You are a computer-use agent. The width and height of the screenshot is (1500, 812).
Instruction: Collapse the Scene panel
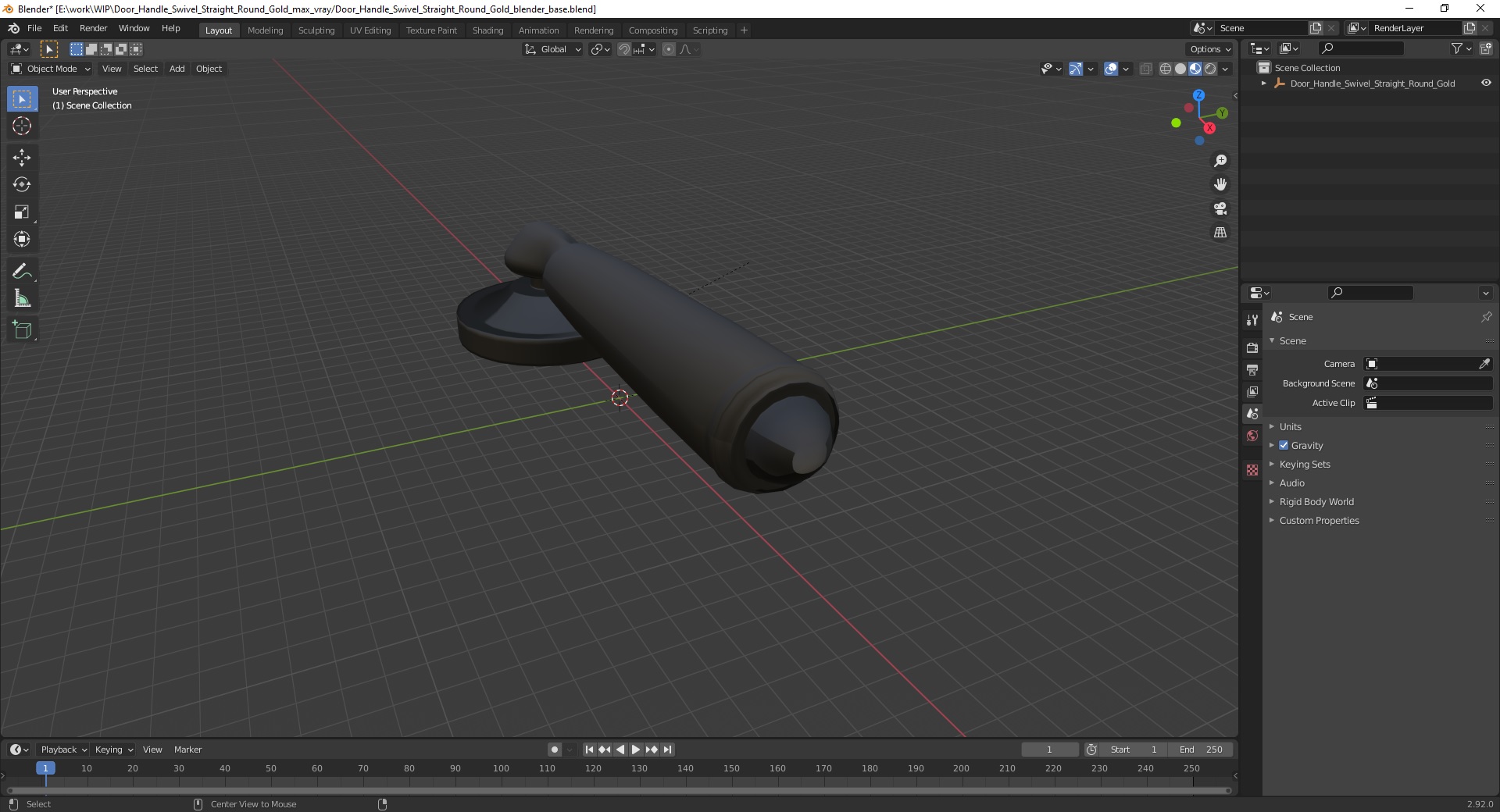(1292, 340)
